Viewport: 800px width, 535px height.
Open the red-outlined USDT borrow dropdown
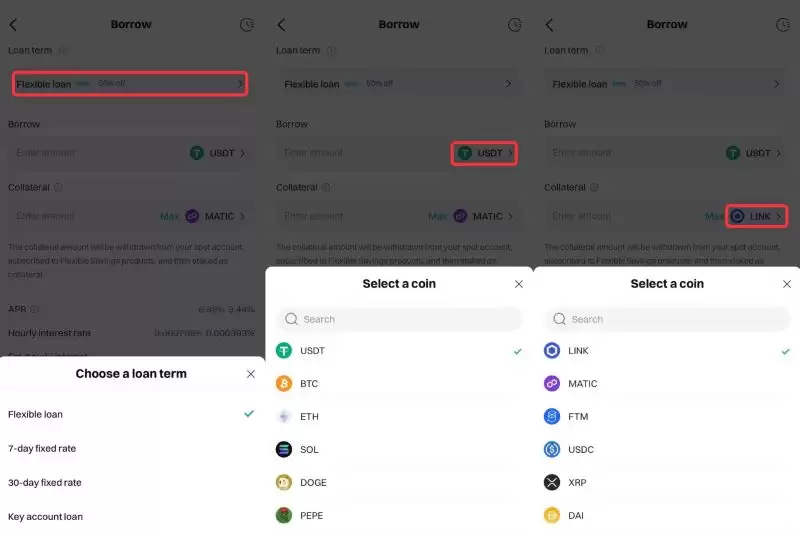click(484, 153)
